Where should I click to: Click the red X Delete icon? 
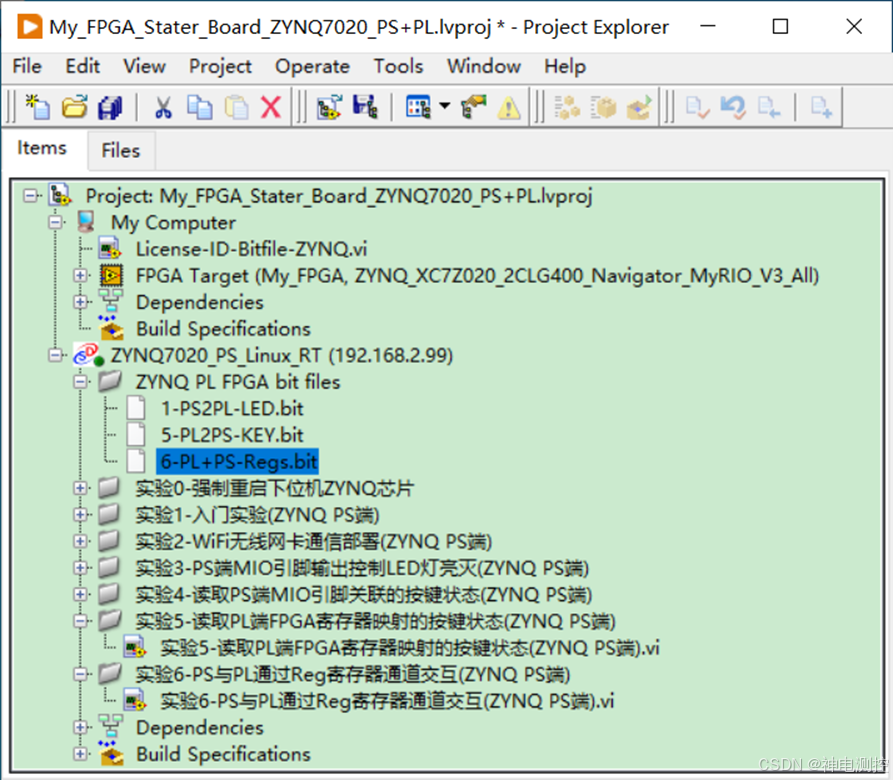coord(271,106)
